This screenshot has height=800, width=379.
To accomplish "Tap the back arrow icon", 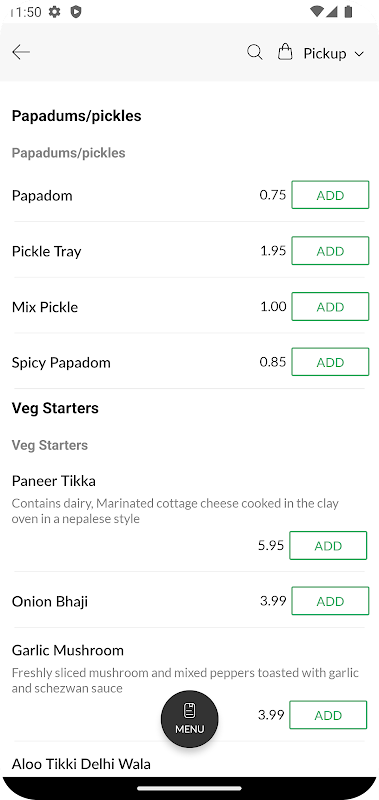I will [21, 52].
